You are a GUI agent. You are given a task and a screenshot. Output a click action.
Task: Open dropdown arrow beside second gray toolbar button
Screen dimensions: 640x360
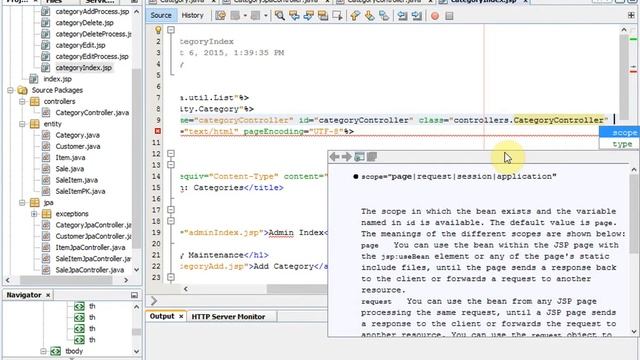point(266,16)
